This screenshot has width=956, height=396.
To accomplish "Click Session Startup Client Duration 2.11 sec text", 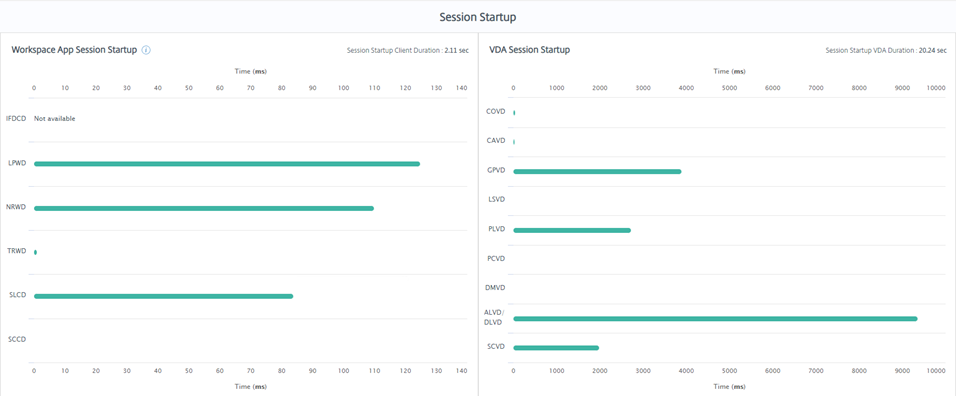I will [407, 51].
